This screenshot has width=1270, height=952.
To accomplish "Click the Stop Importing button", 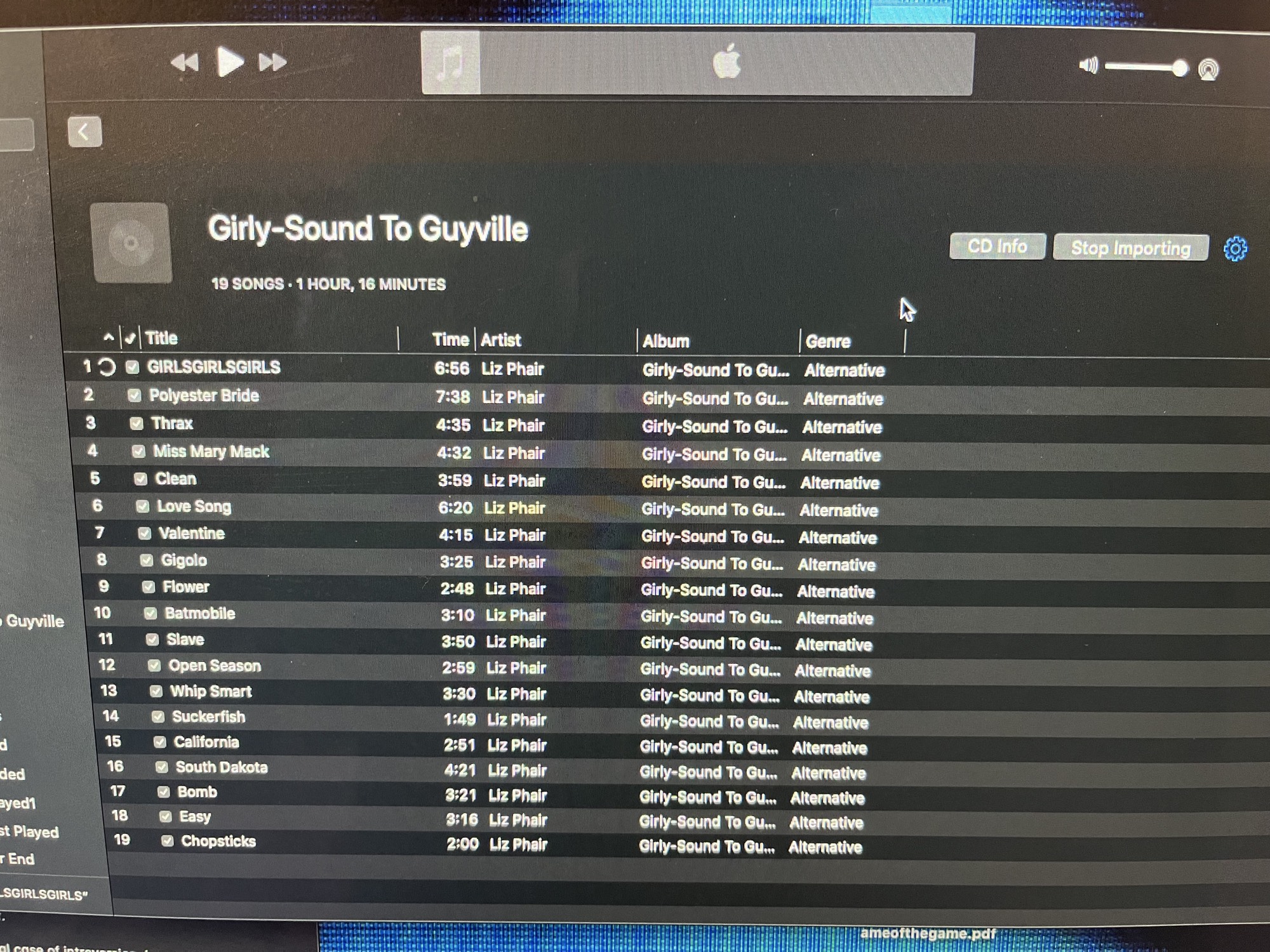I will click(x=1130, y=248).
